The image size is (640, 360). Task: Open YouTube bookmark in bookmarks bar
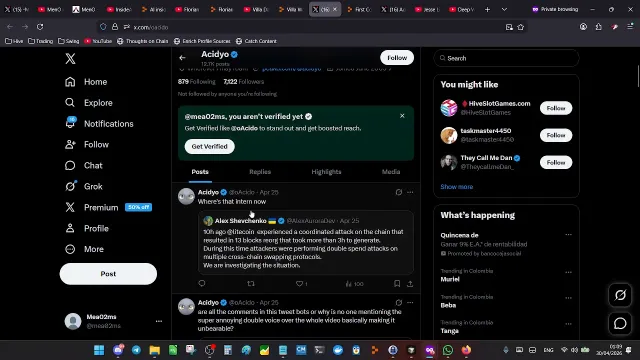[x=98, y=41]
